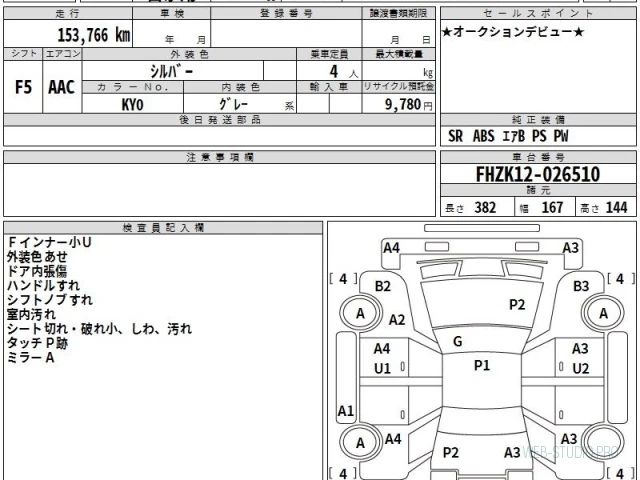Image resolution: width=640 pixels, height=480 pixels.
Task: Select inspector note ミラーA
Action: [x=31, y=358]
